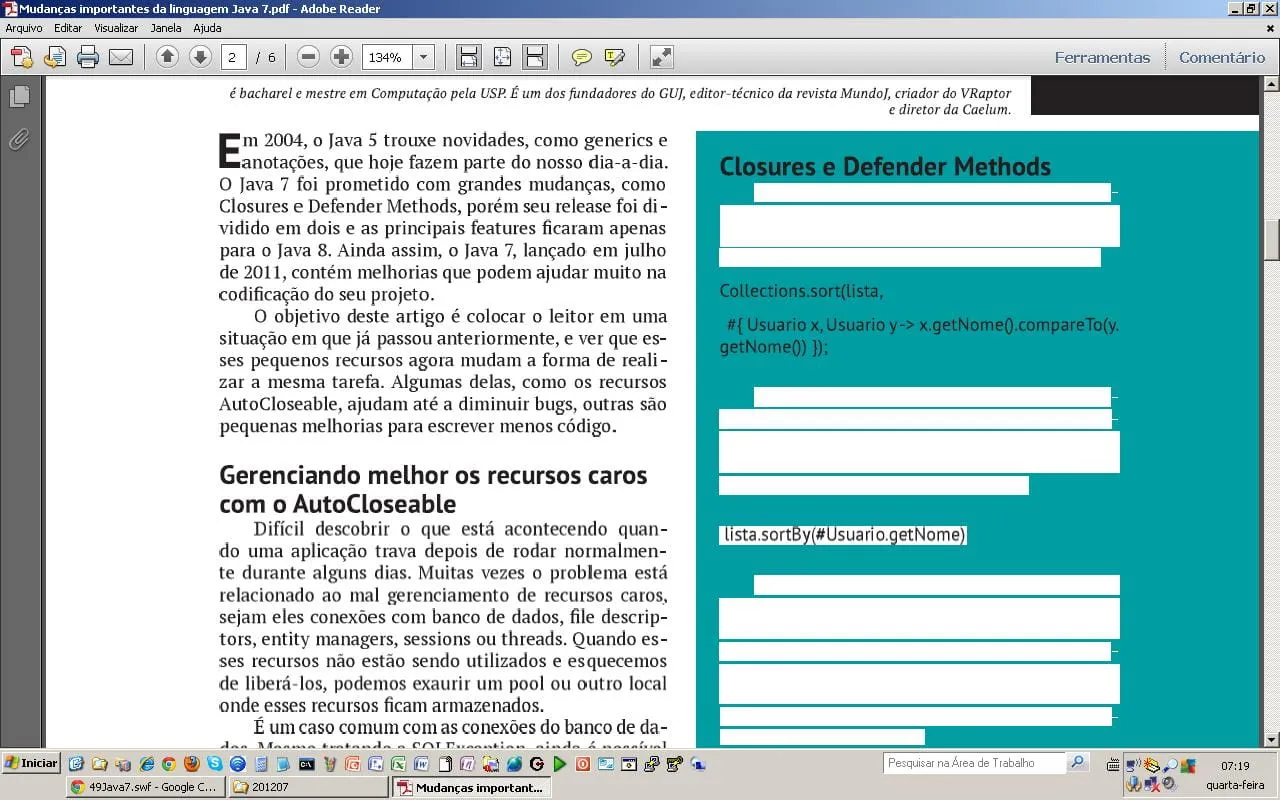Open the Visualizar menu
Image resolution: width=1280 pixels, height=800 pixels.
coord(116,28)
